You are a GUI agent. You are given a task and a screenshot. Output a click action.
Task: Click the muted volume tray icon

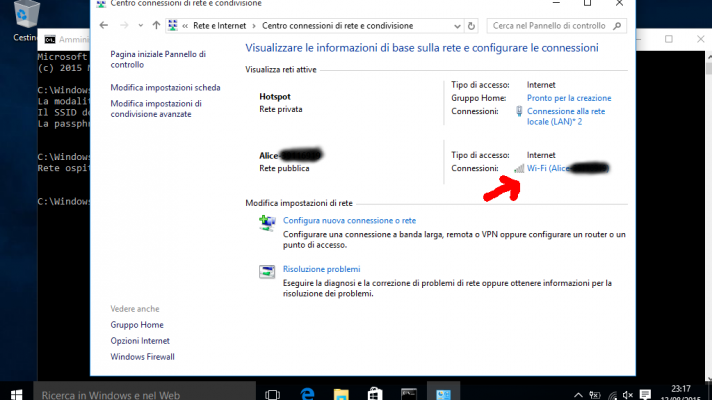click(628, 395)
